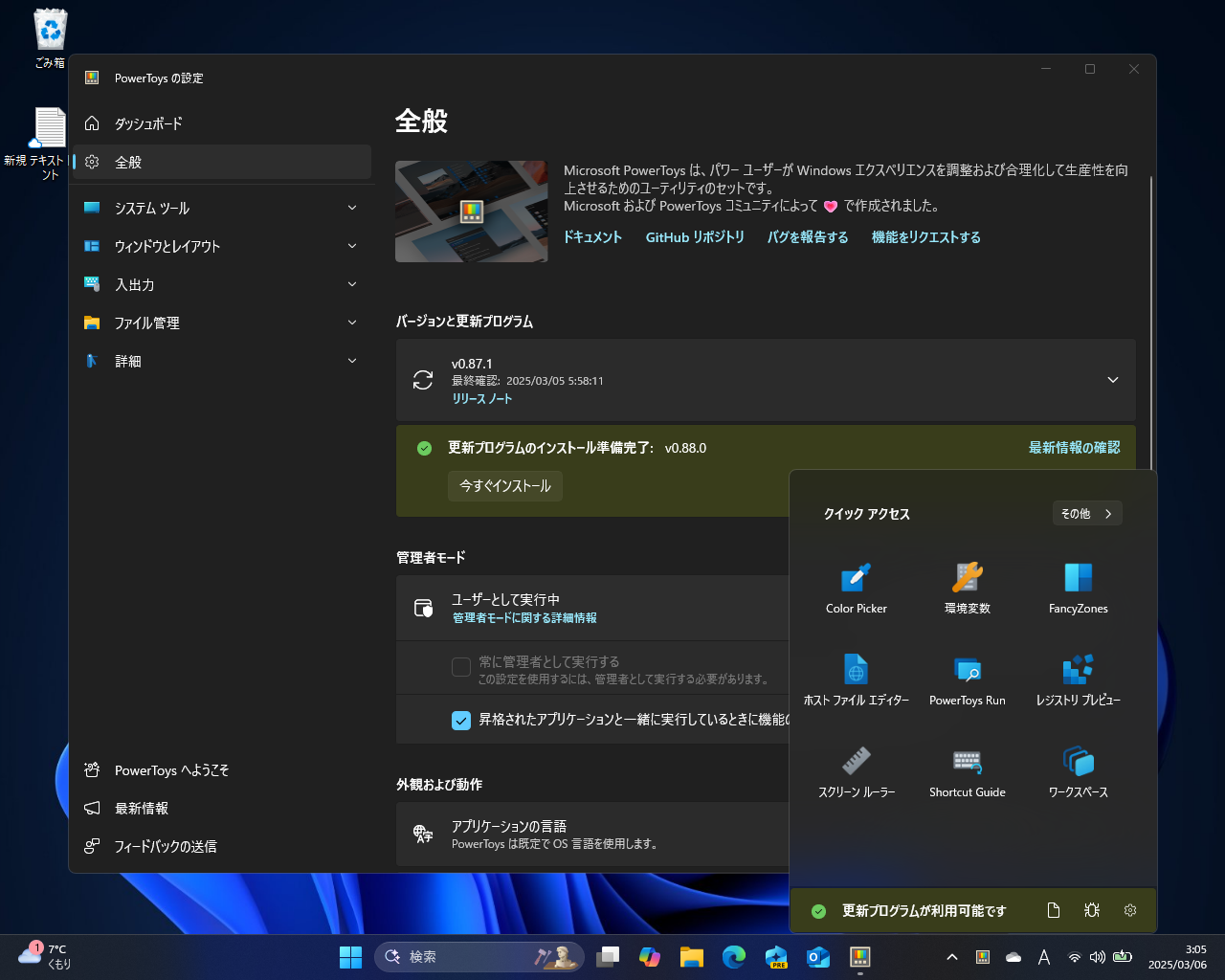Start the ホスト ファイル エディター tool
Screen dimensions: 1225x980
[x=855, y=679]
